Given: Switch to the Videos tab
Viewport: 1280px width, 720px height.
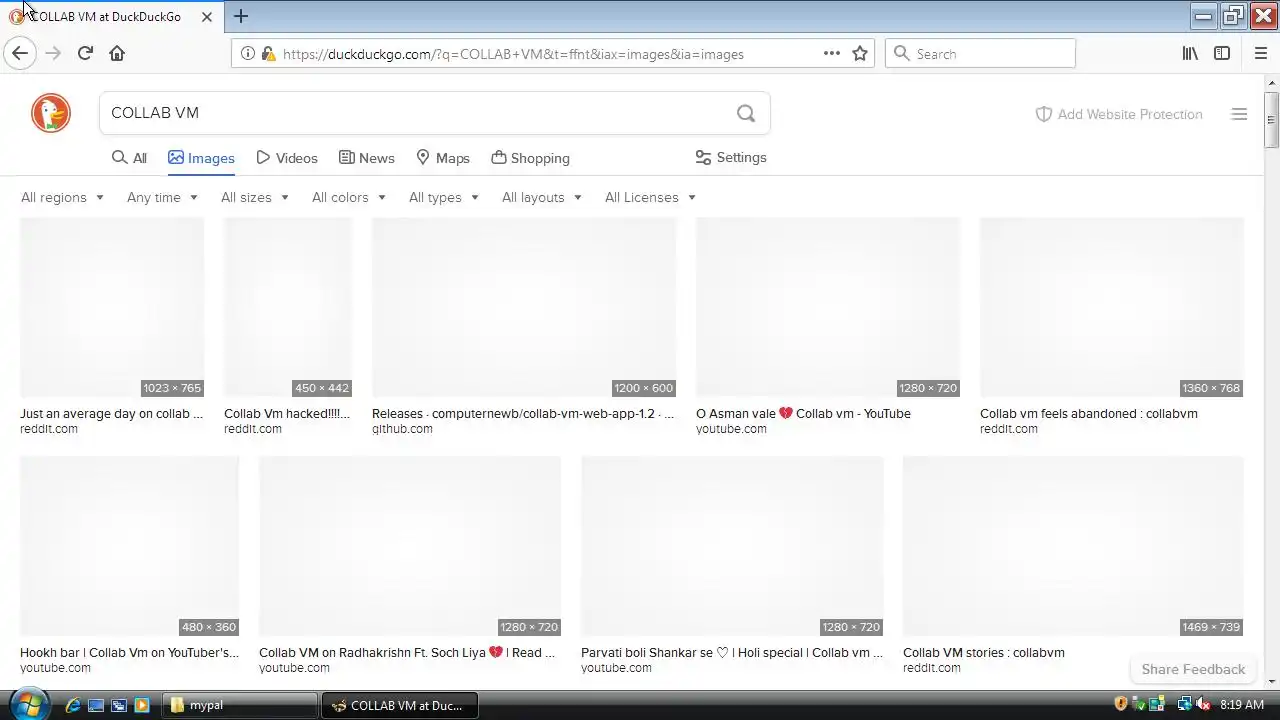Looking at the screenshot, I should (287, 158).
